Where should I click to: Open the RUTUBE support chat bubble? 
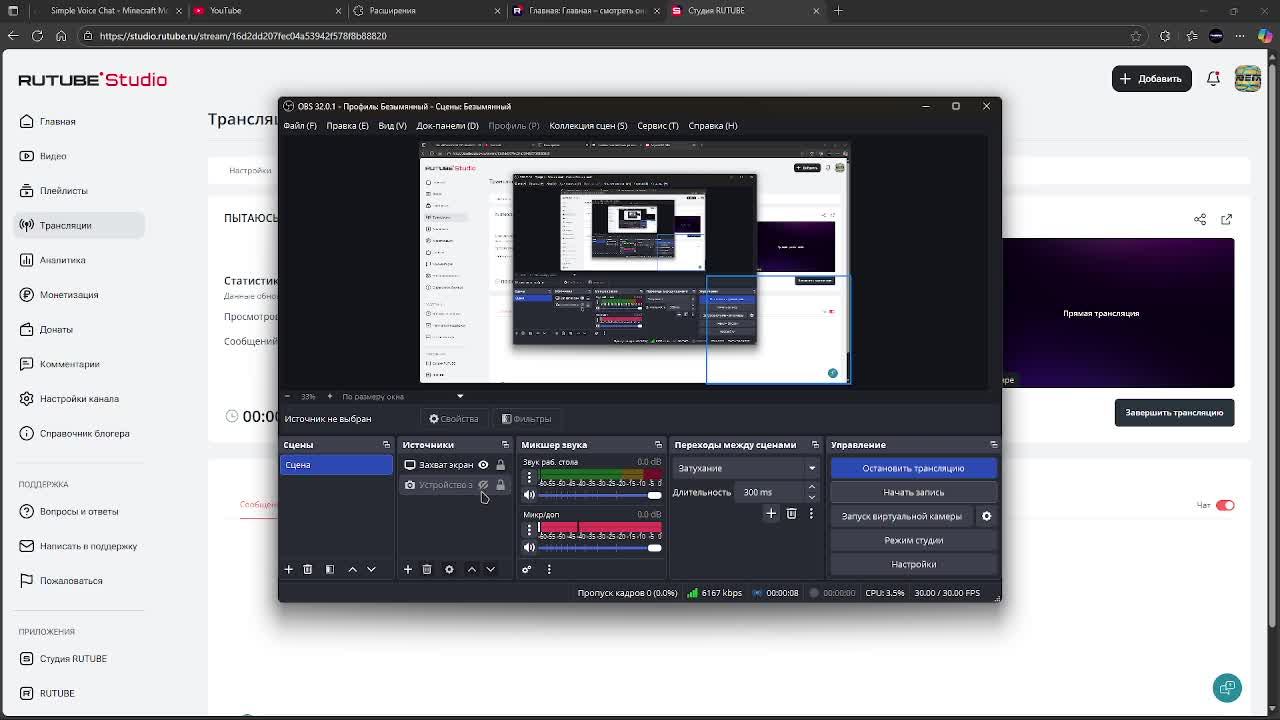pyautogui.click(x=1227, y=687)
